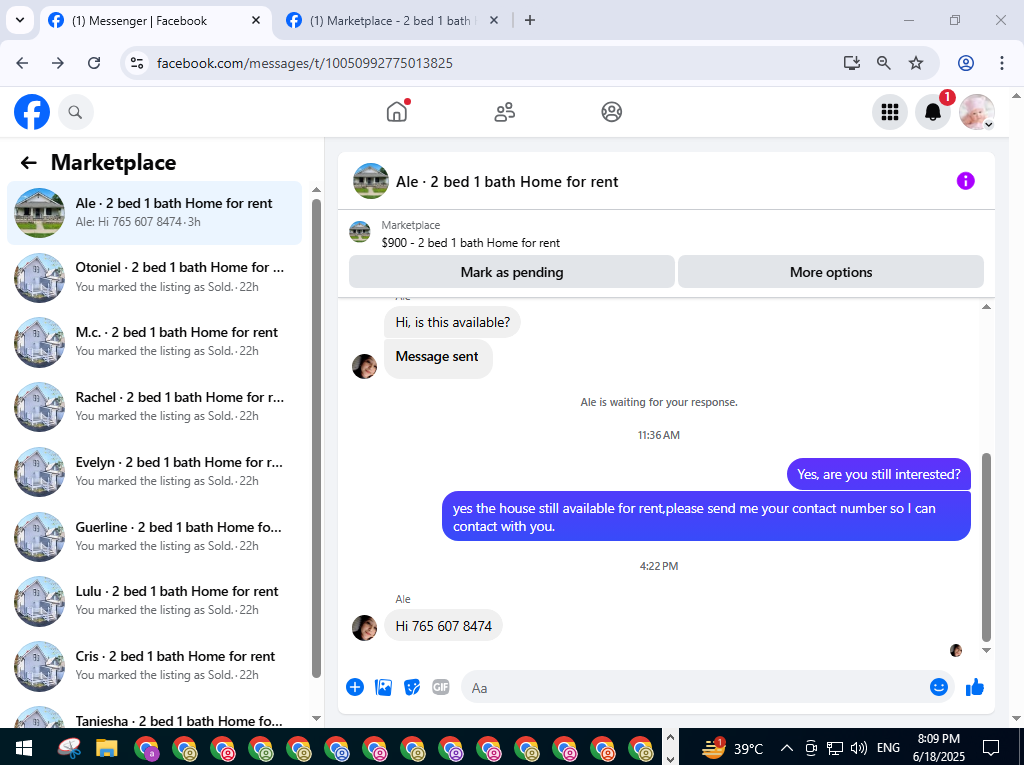Close the Marketplace browser tab
Screen dimensions: 1024x765
pyautogui.click(x=494, y=20)
